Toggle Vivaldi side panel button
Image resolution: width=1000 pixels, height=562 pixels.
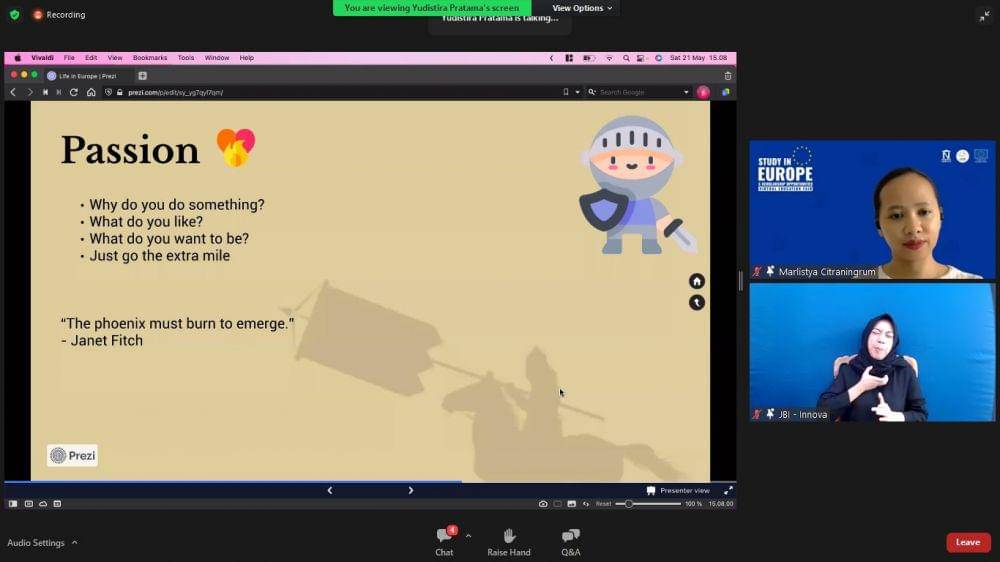[13, 504]
